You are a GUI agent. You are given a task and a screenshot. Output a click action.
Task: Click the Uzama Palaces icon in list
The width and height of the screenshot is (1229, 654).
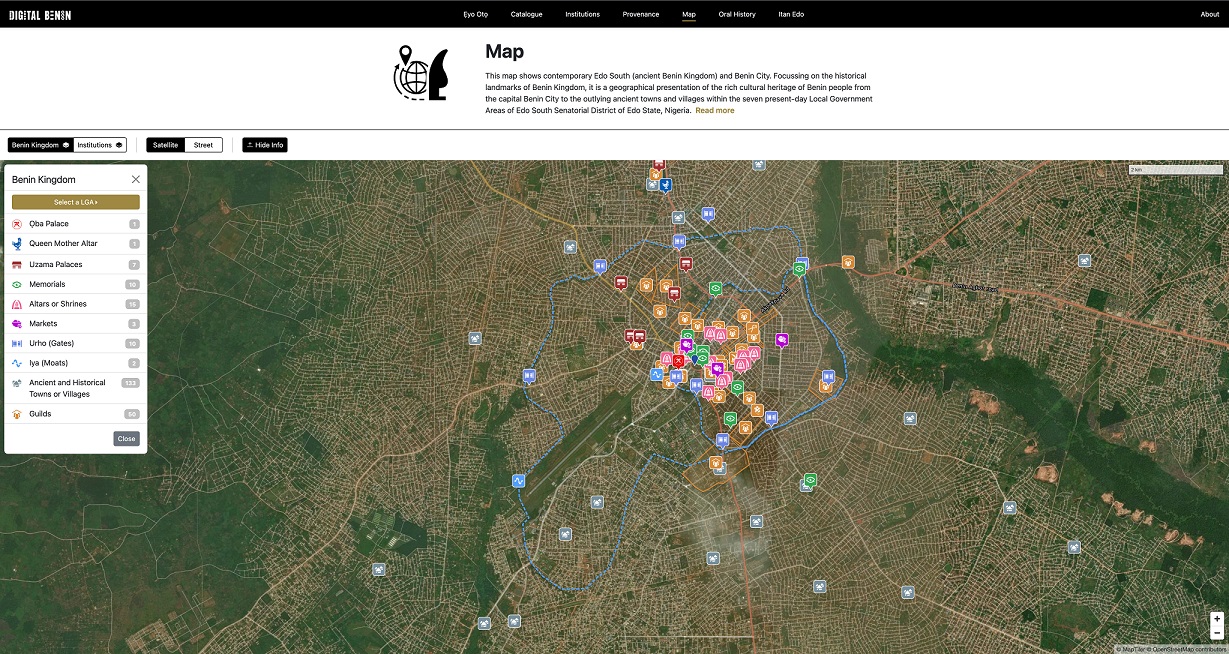(x=17, y=265)
